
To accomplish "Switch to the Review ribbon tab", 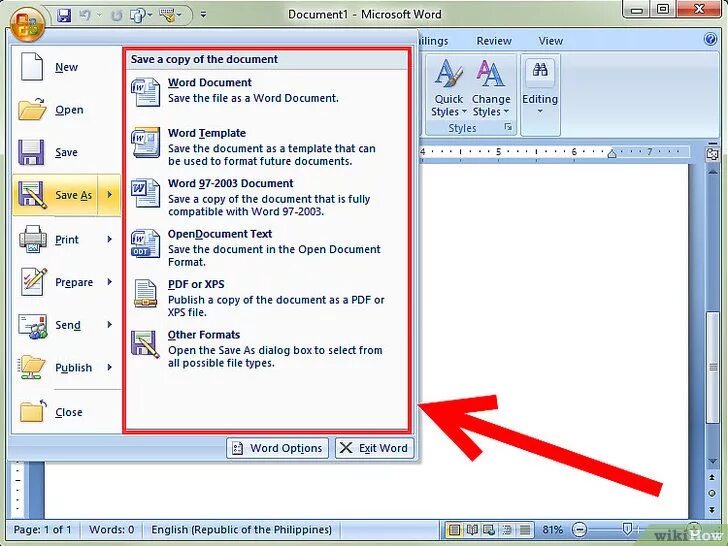I will [x=494, y=41].
